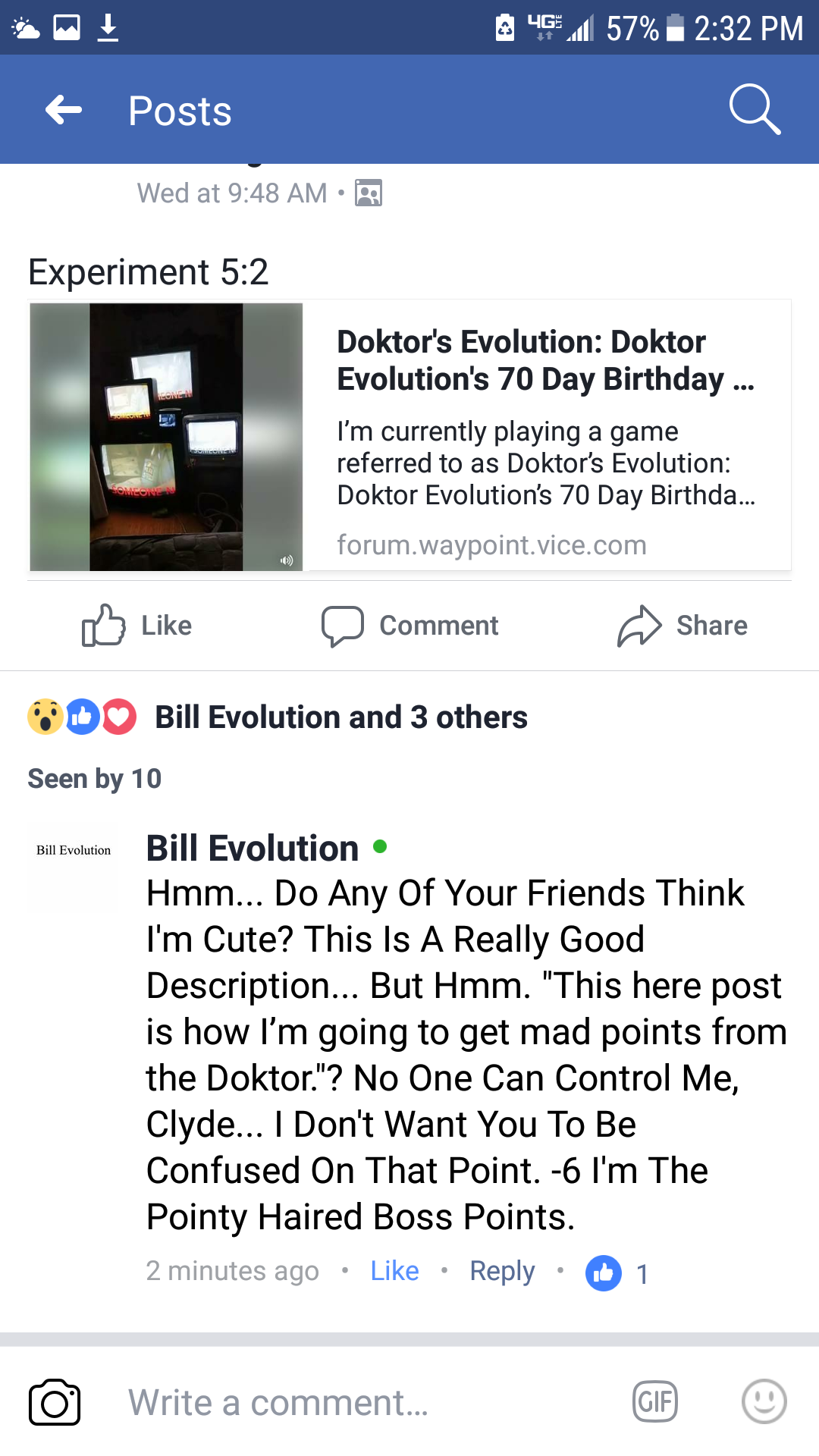
Task: Tap the back arrow in Posts header
Action: coord(64,110)
